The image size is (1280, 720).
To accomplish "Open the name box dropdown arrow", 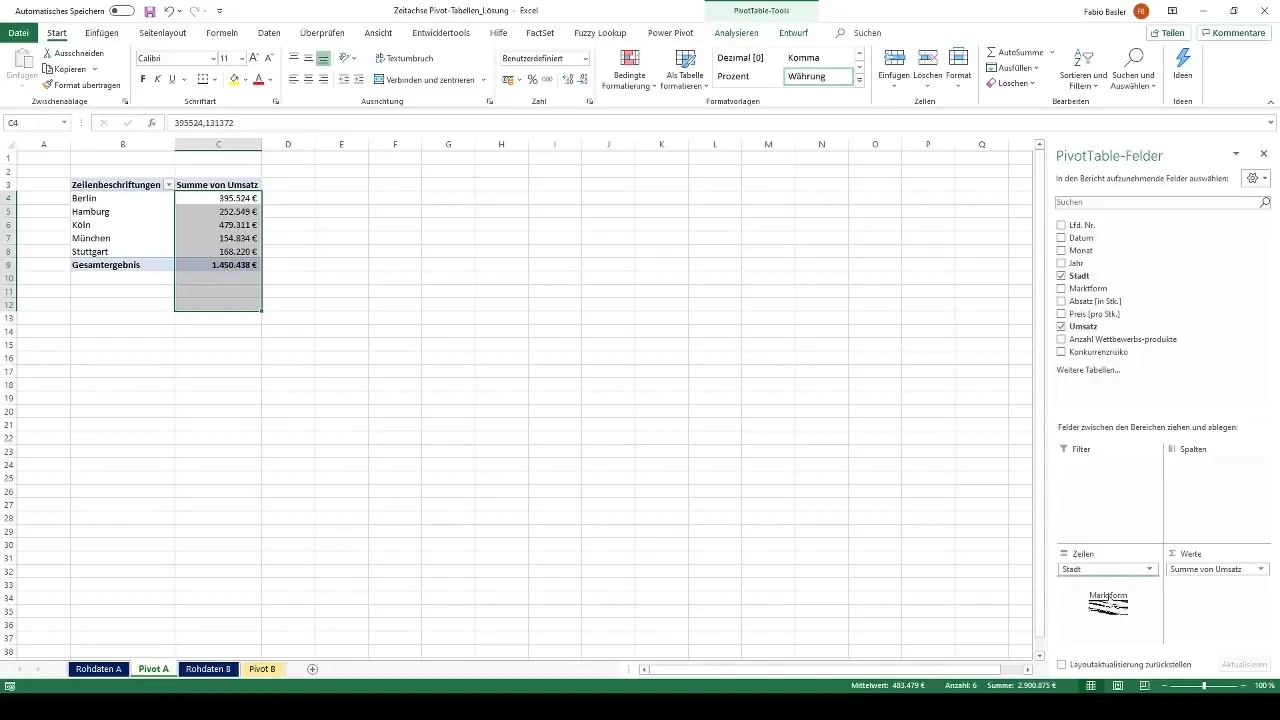I will coord(64,123).
